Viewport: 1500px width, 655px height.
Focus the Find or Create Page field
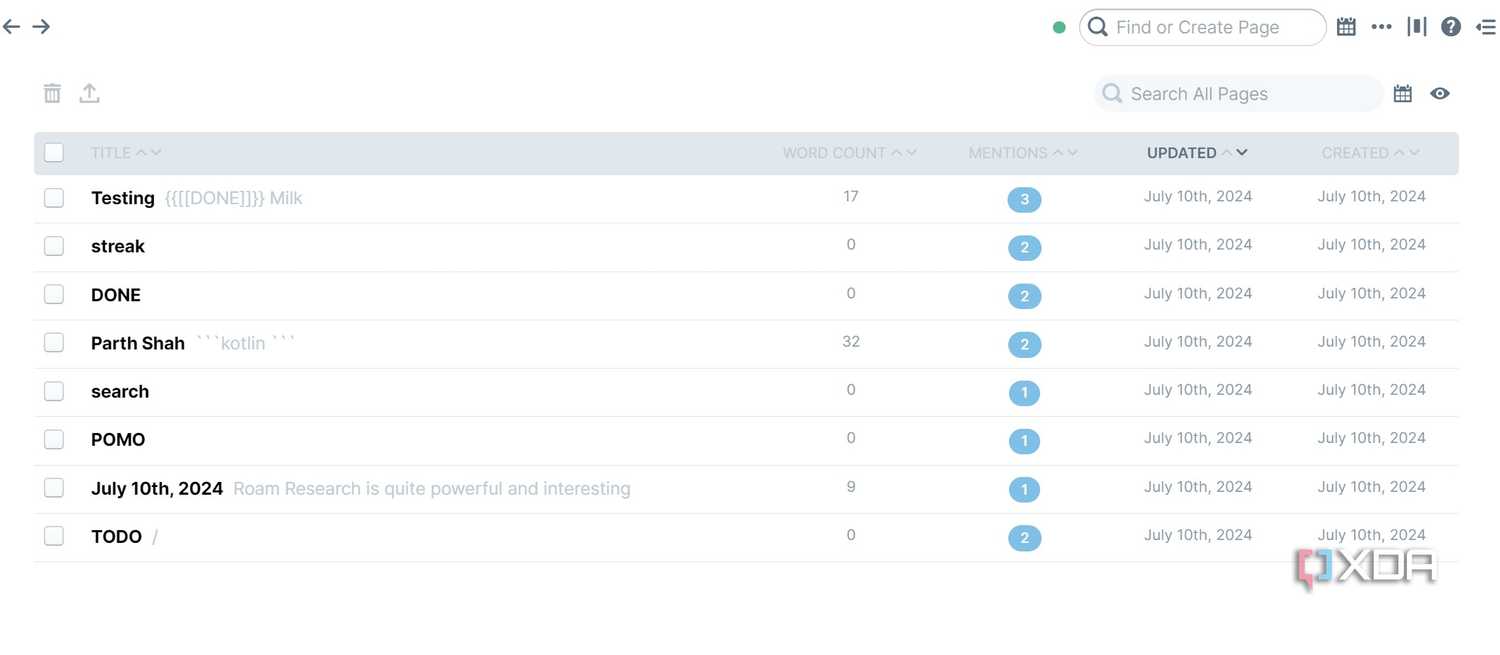tap(1203, 27)
